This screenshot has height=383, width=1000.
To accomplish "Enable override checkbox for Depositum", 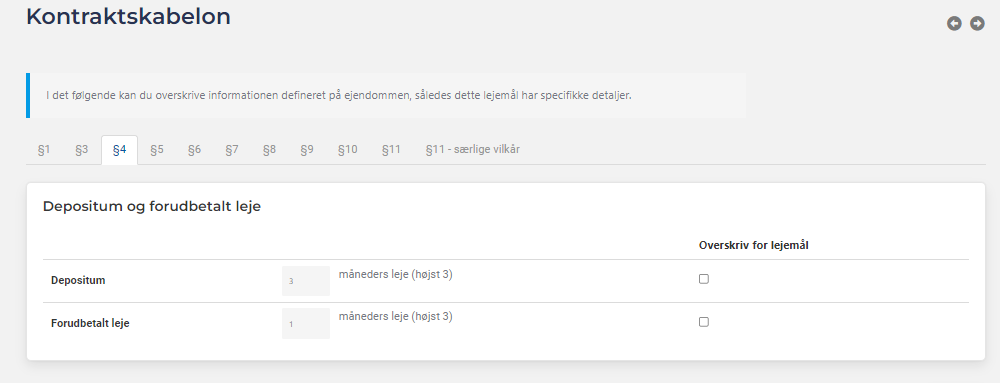I will point(703,279).
